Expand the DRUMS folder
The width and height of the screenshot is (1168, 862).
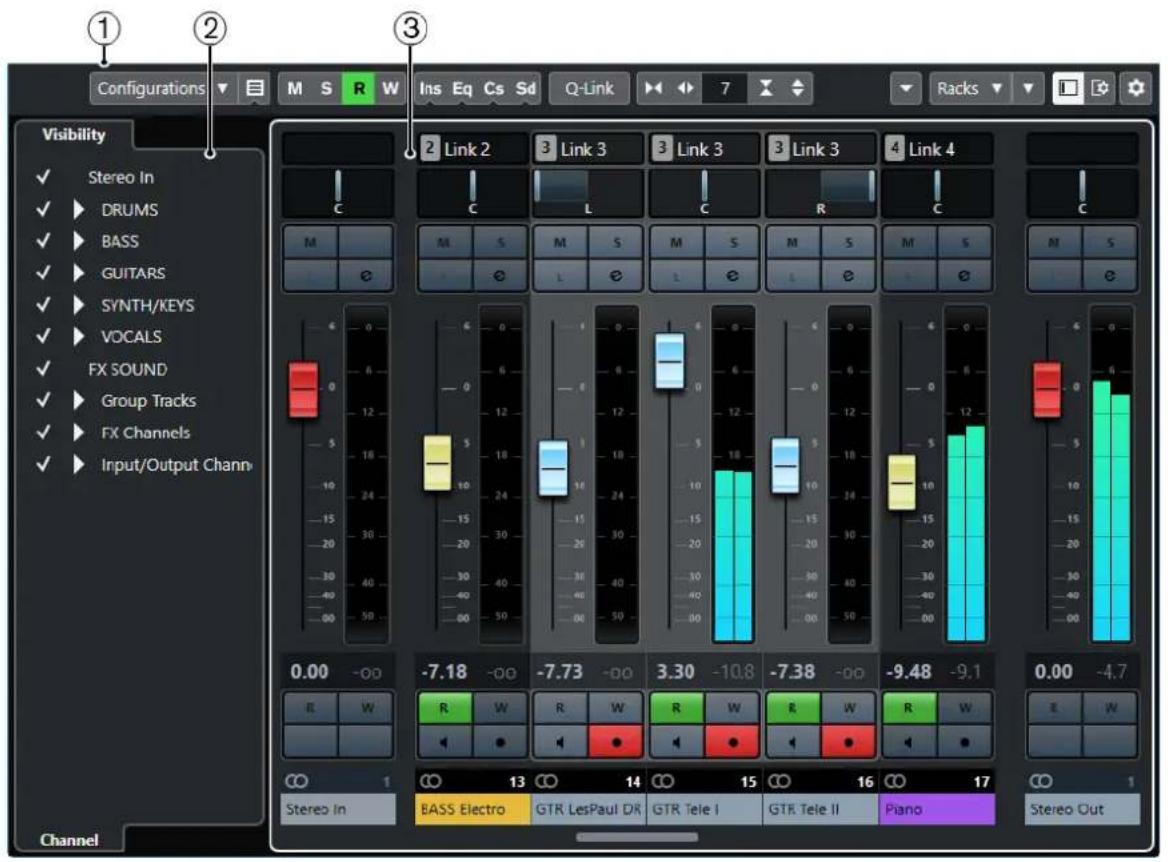78,209
